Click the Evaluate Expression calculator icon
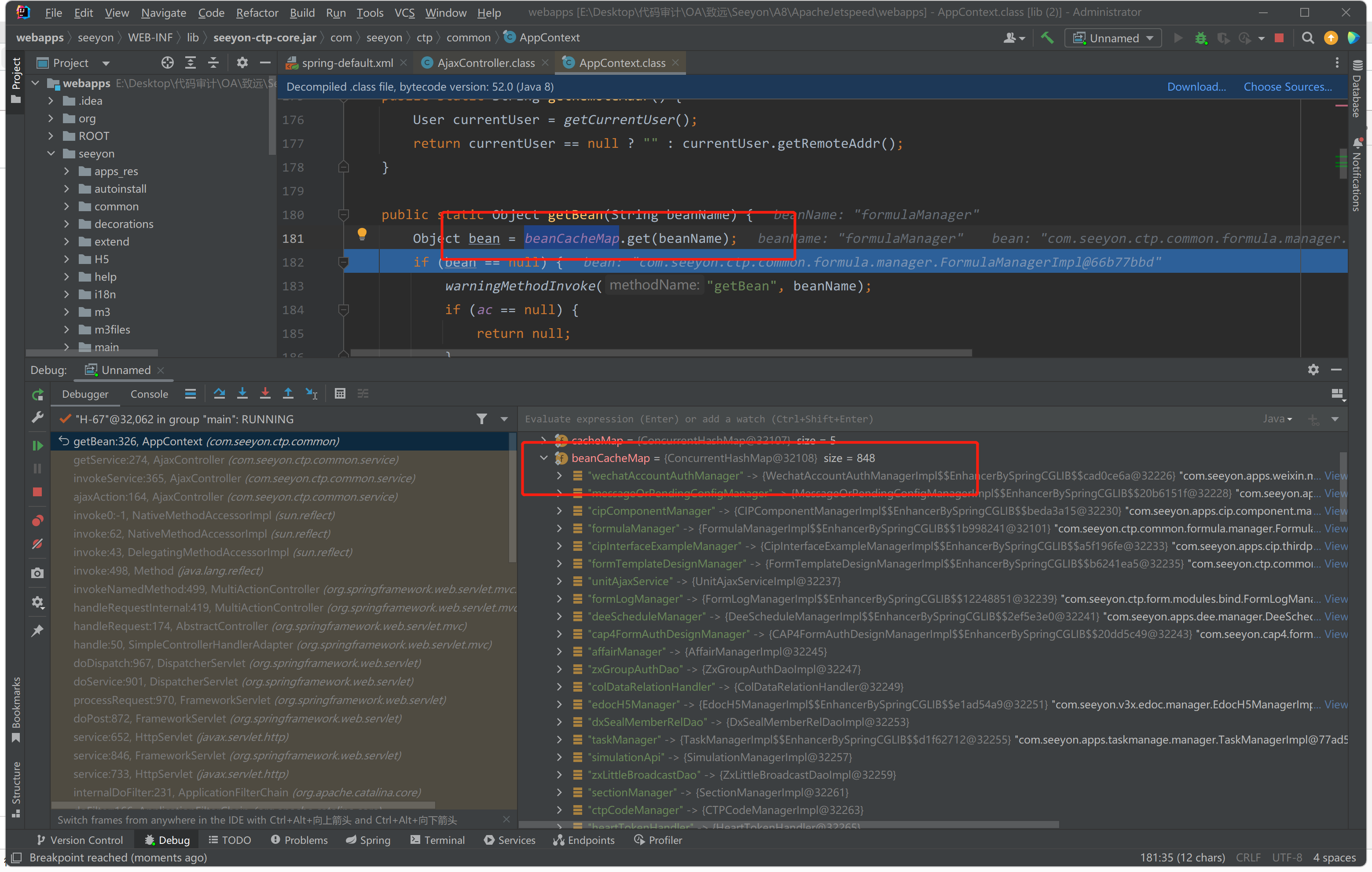This screenshot has width=1372, height=872. click(340, 394)
